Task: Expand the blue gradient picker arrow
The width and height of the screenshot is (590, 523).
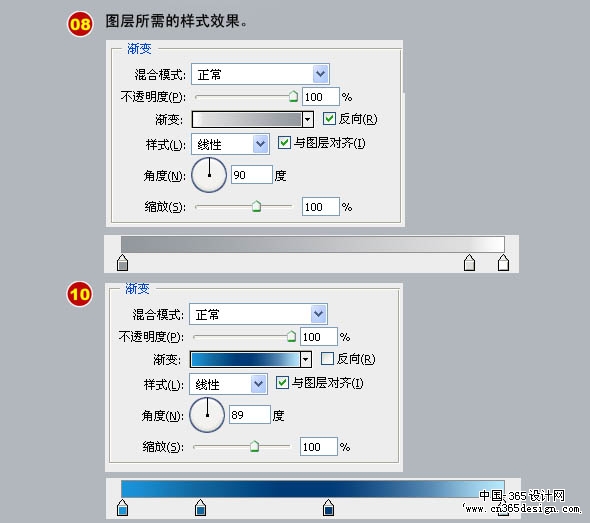Action: [x=306, y=360]
